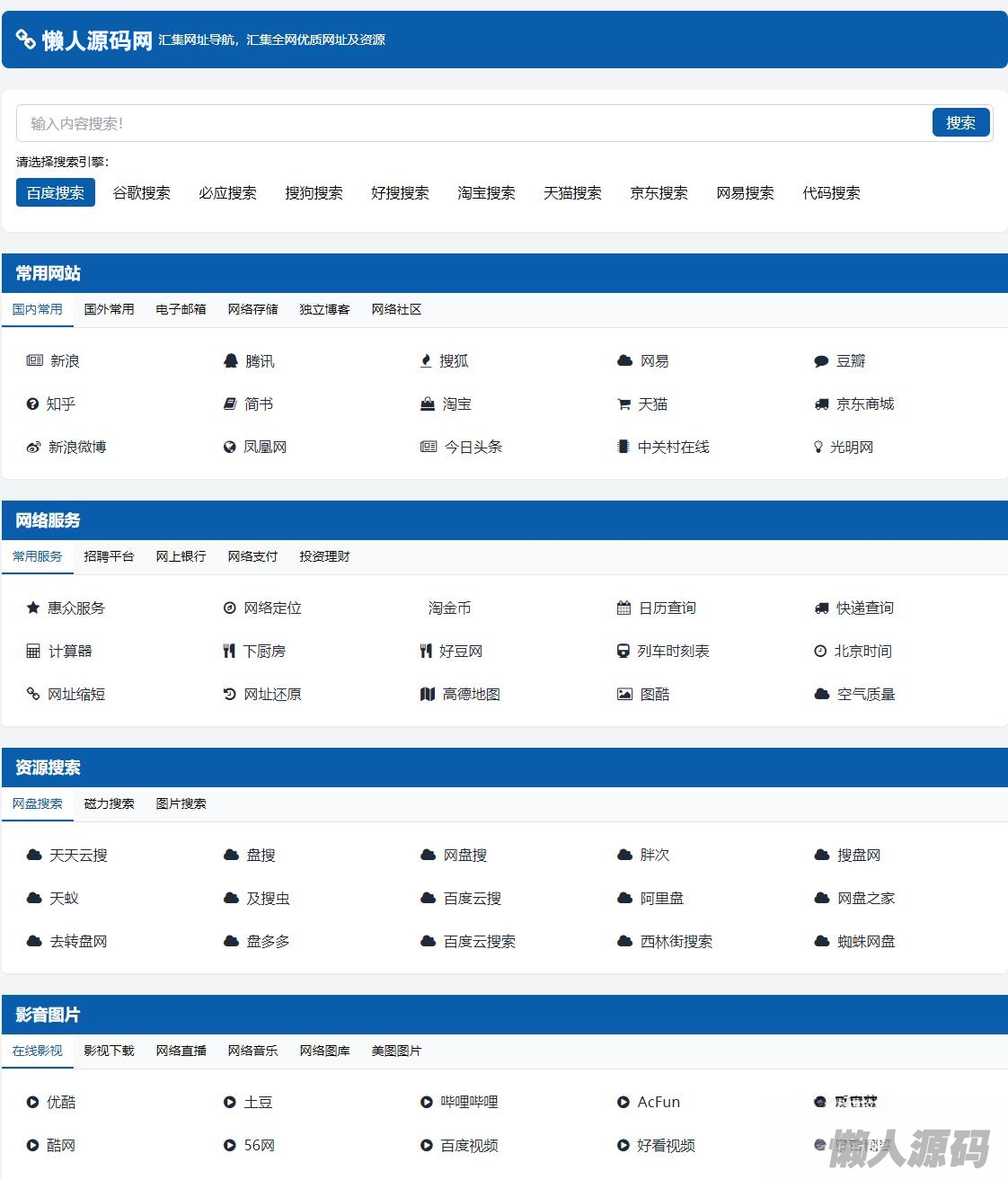Switch to the 招聘平台 tab
Screen dimensions: 1008x1180
point(109,556)
